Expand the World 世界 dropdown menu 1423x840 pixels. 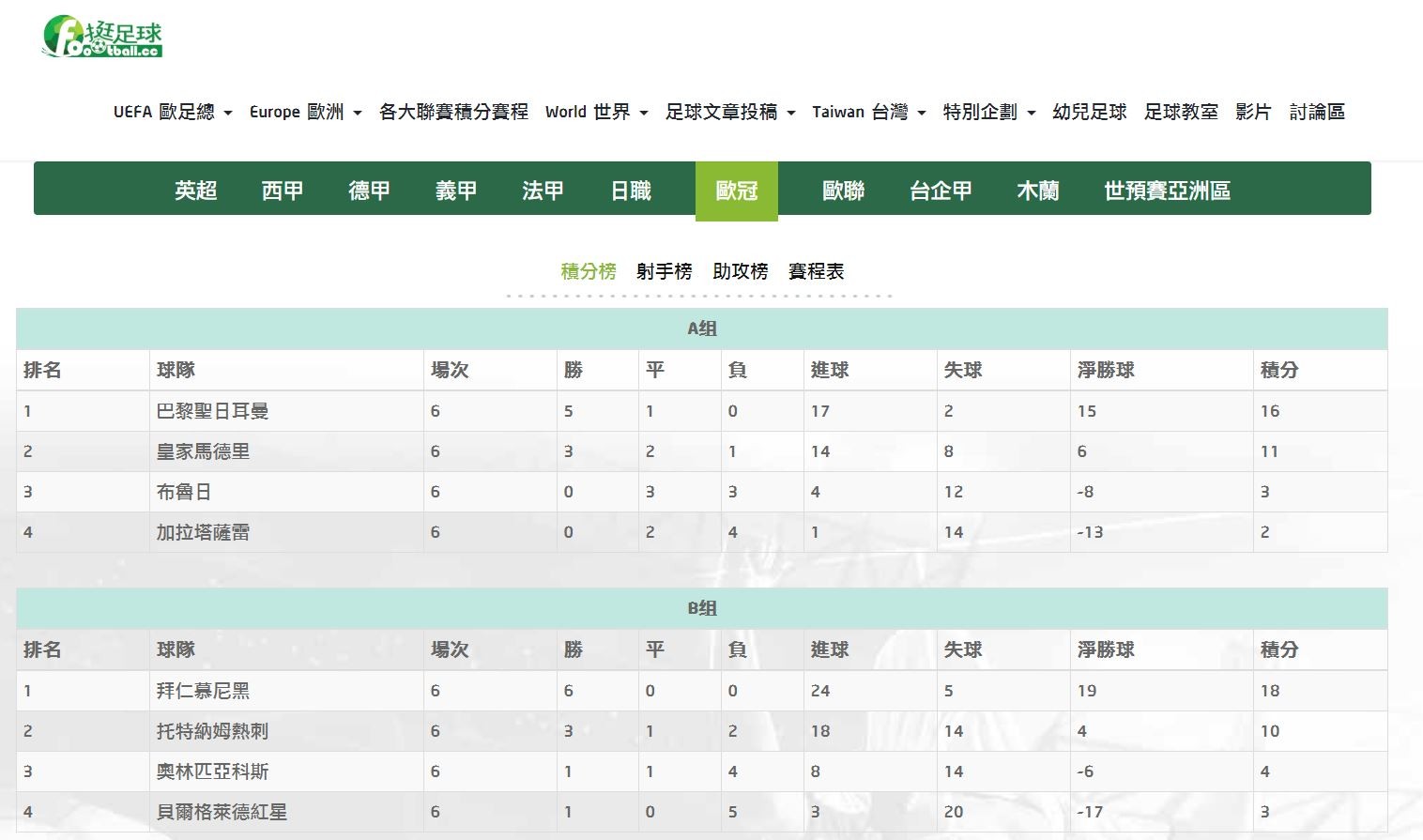tap(597, 112)
